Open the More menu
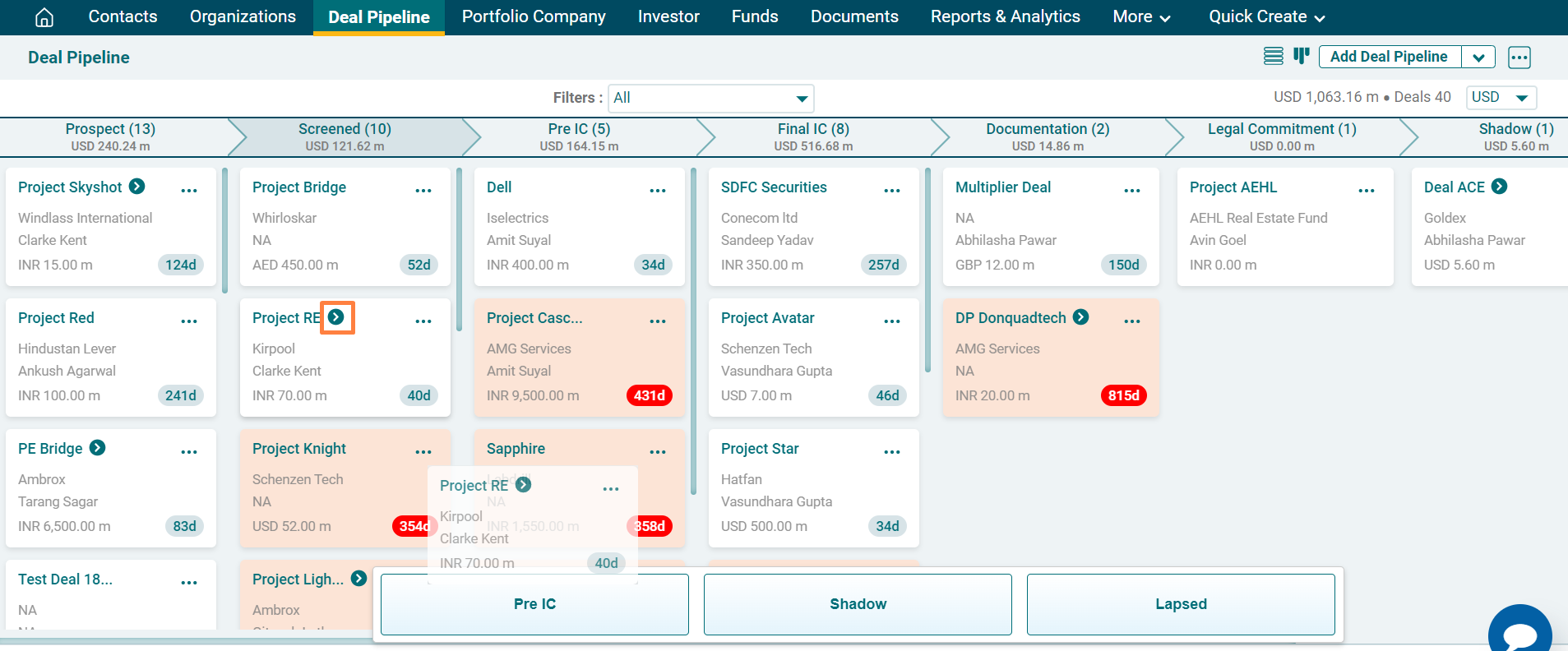 coord(1140,17)
